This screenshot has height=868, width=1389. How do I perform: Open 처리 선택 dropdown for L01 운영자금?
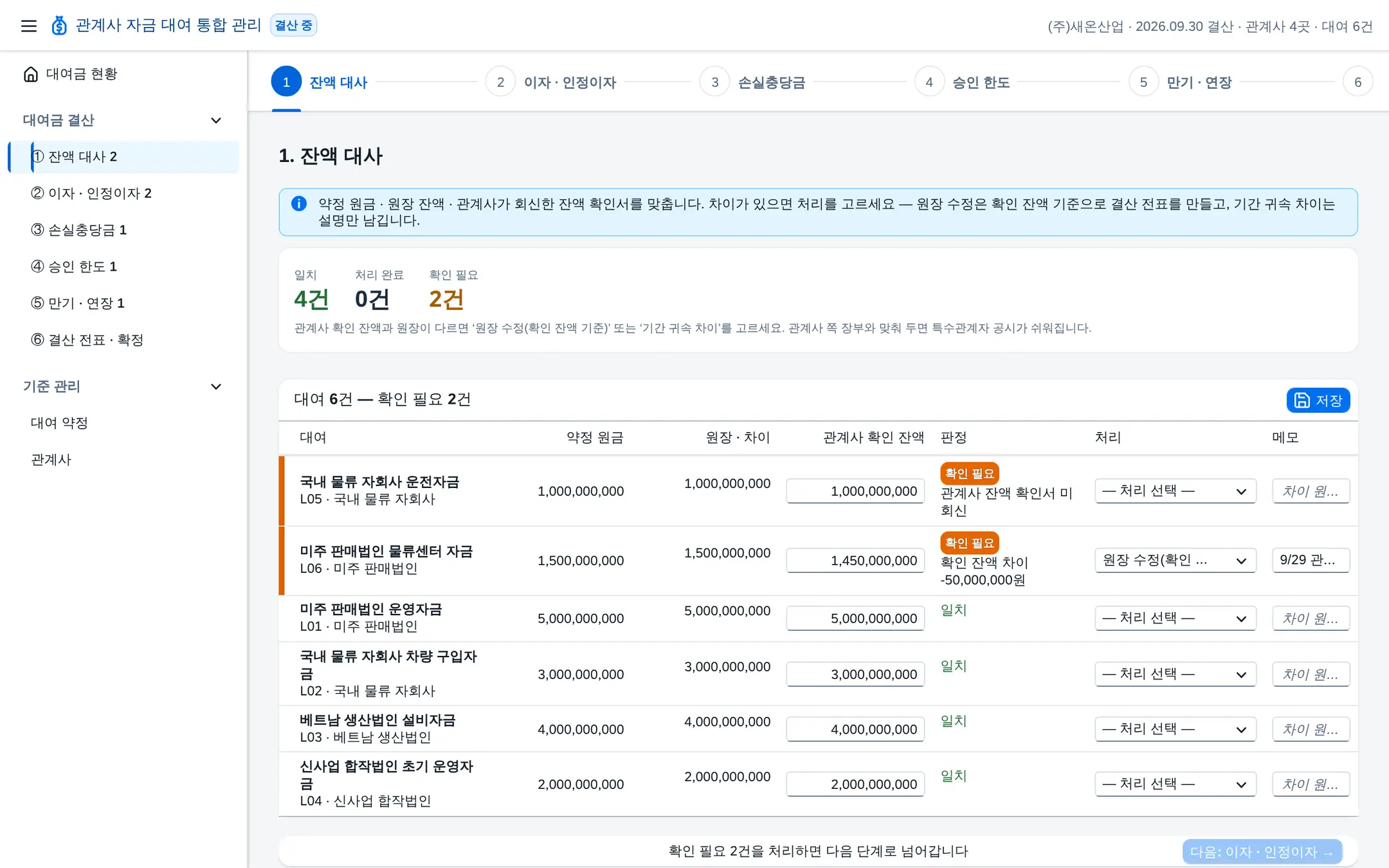pos(1175,619)
